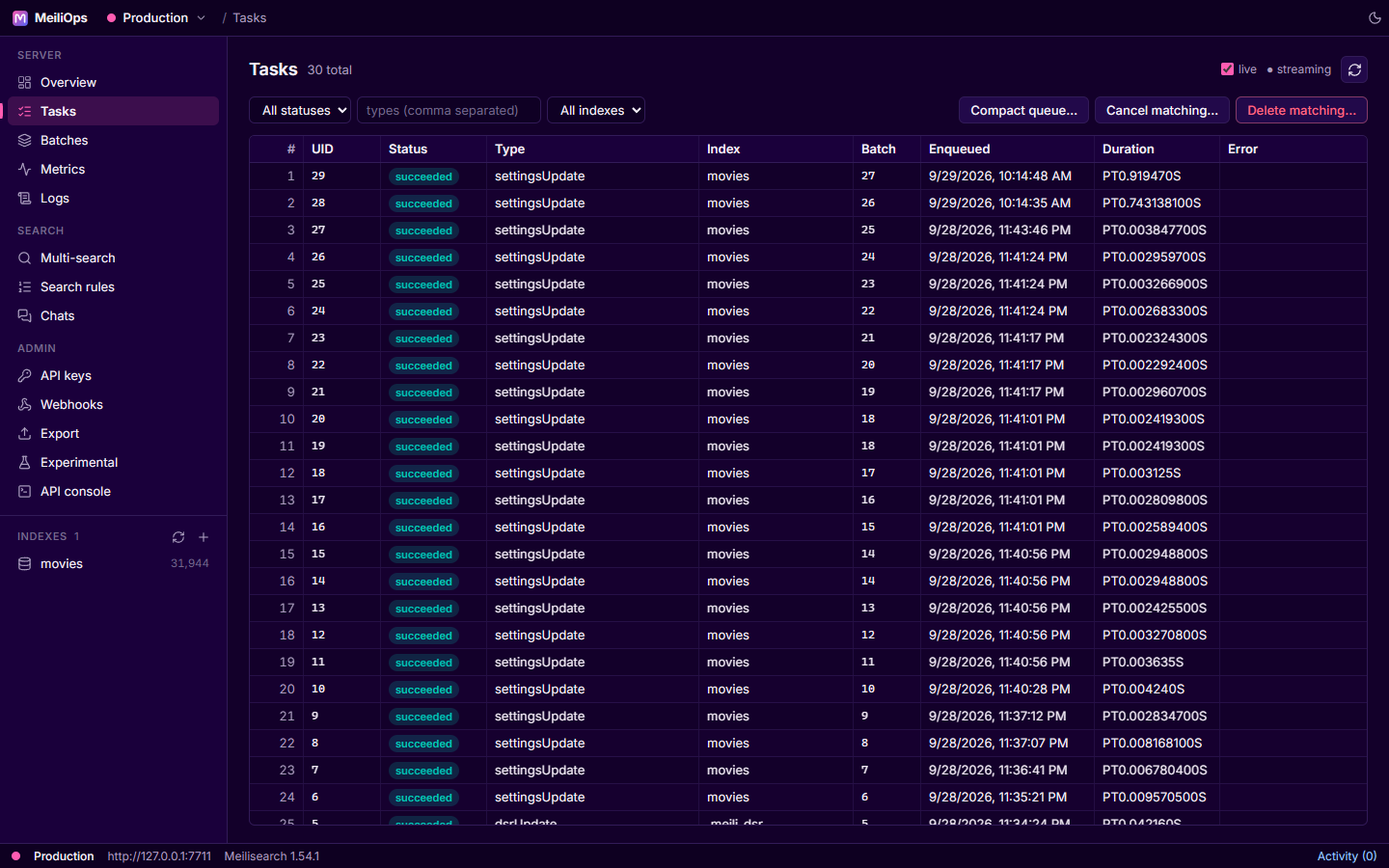1389x868 pixels.
Task: Click the API console terminal icon
Action: pos(25,492)
